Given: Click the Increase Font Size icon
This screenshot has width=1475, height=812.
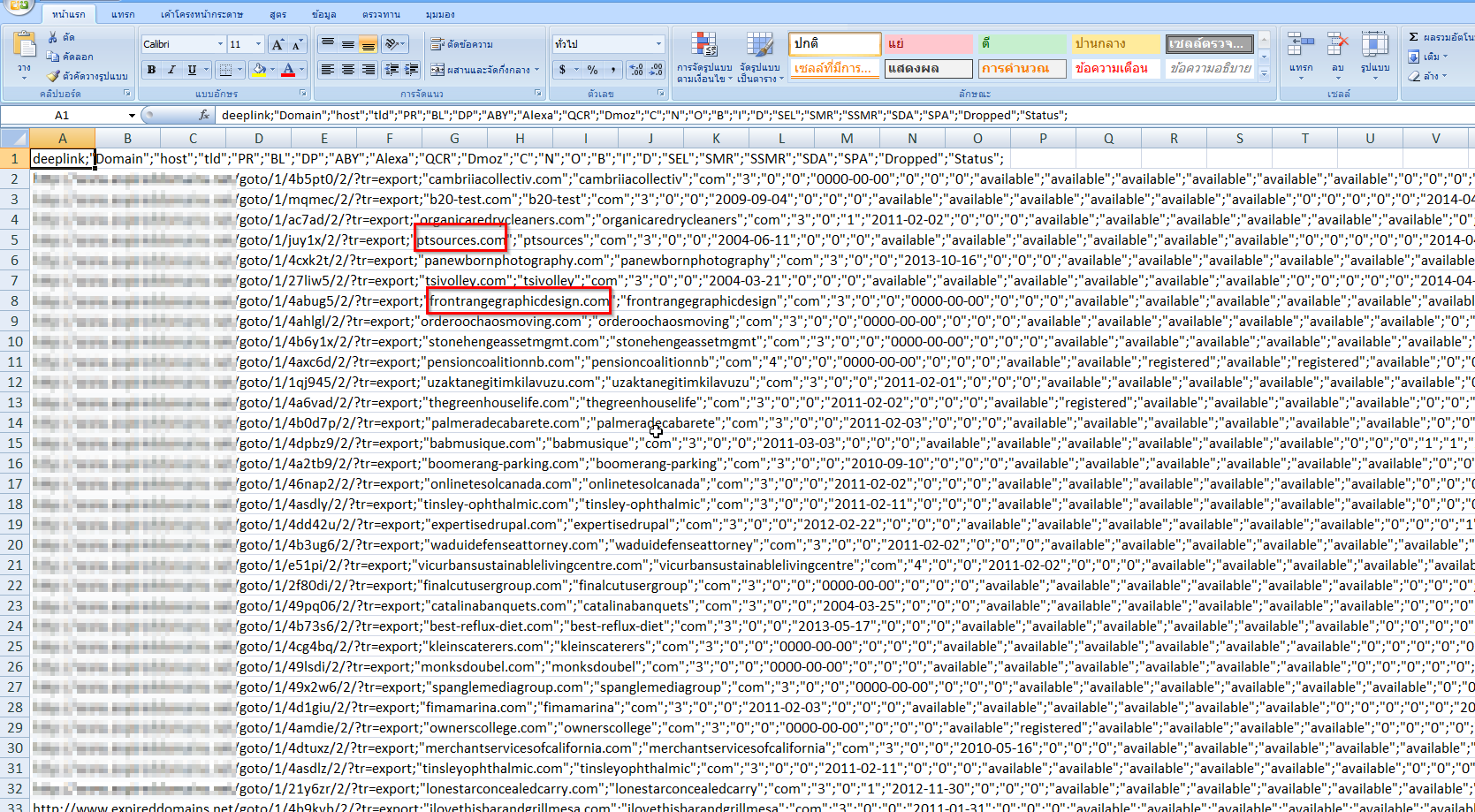Looking at the screenshot, I should [x=278, y=44].
